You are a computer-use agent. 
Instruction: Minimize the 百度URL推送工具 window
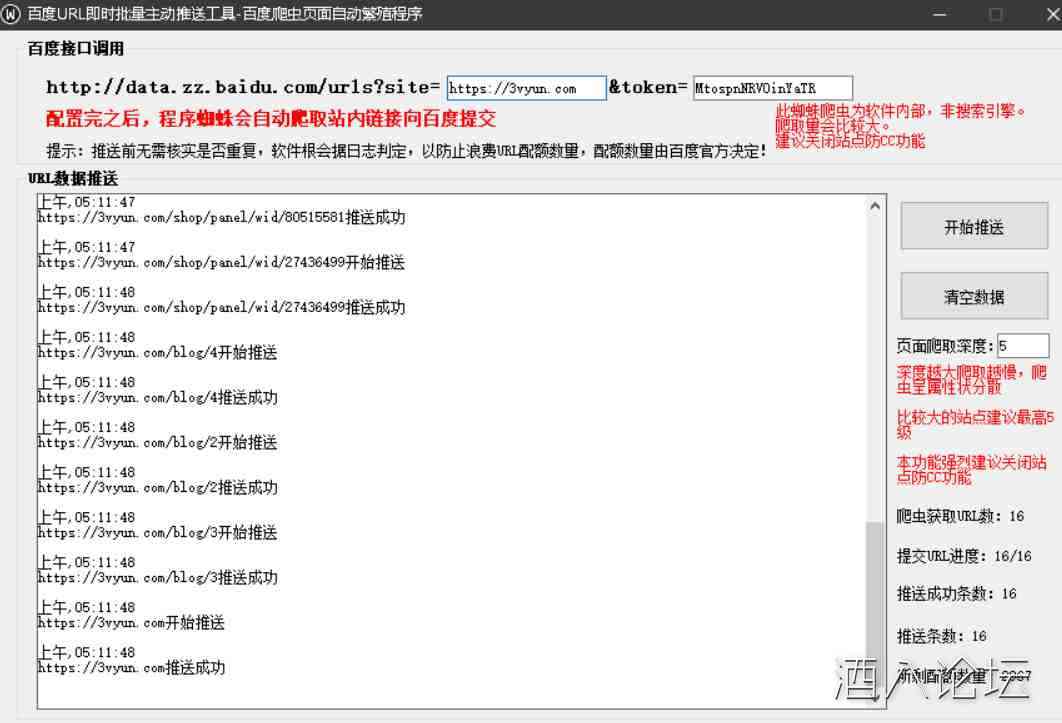point(938,13)
